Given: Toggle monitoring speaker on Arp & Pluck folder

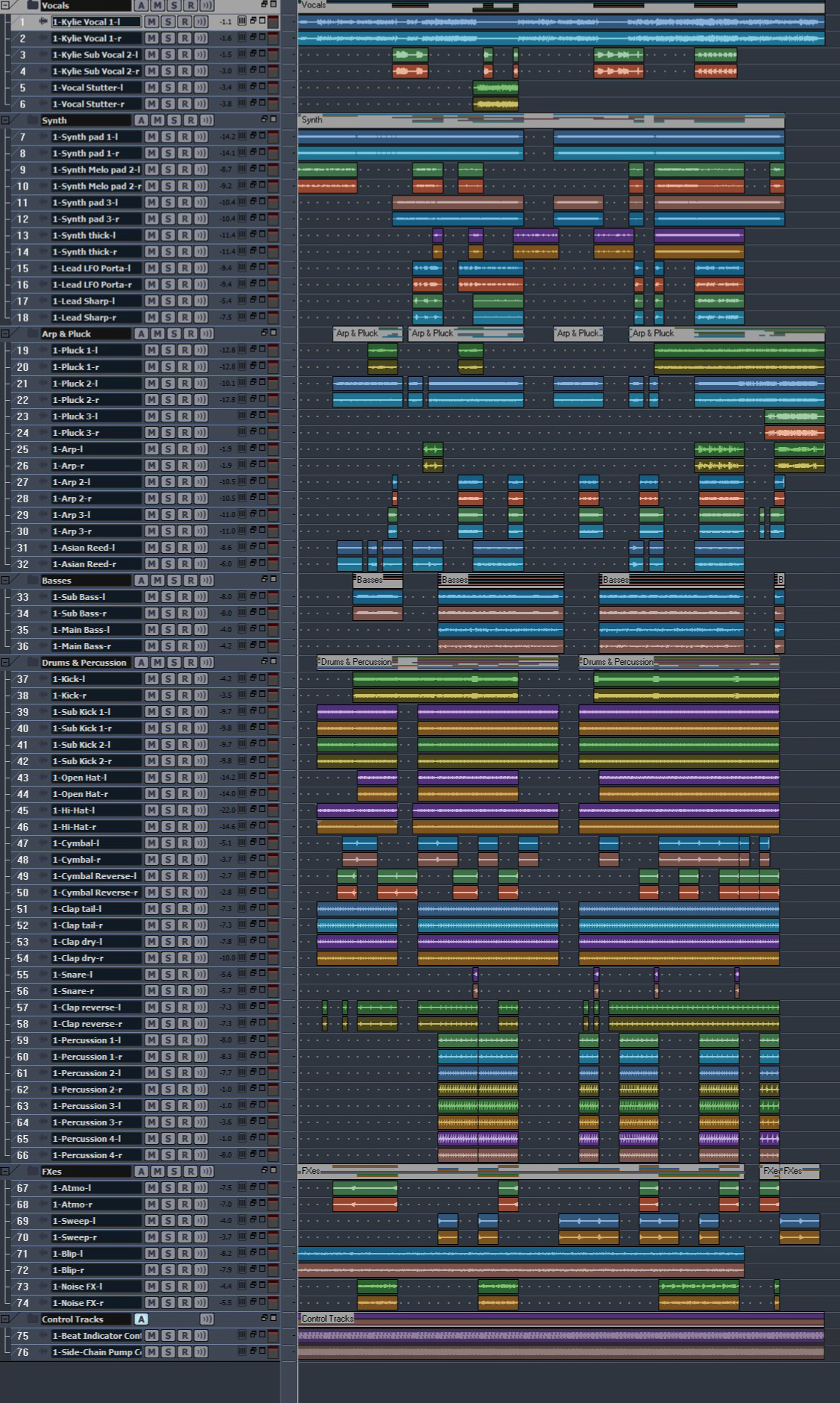Looking at the screenshot, I should pos(207,334).
